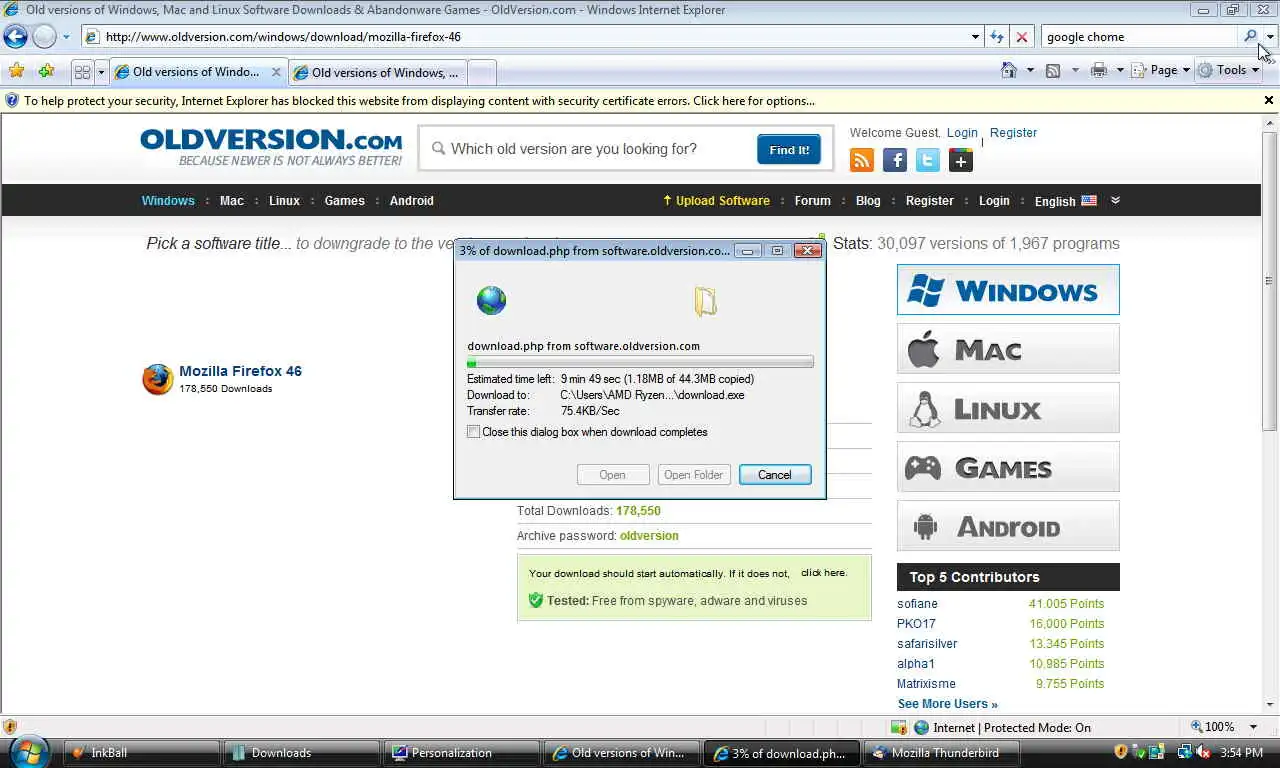Click the RSS Feeds icon in command bar
Image resolution: width=1280 pixels, height=768 pixels.
tap(1053, 70)
